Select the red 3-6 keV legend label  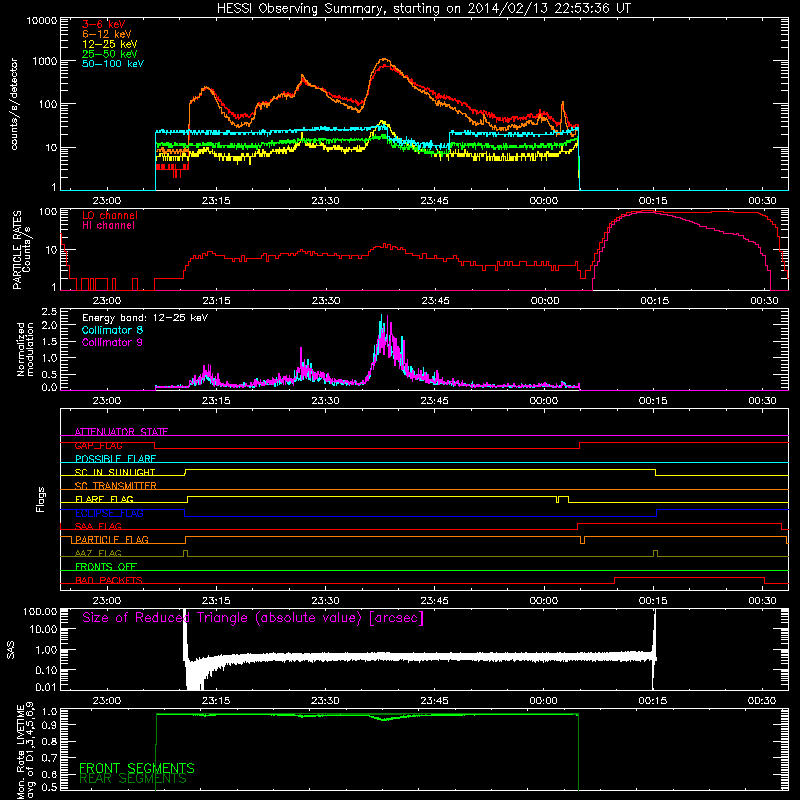pyautogui.click(x=104, y=24)
